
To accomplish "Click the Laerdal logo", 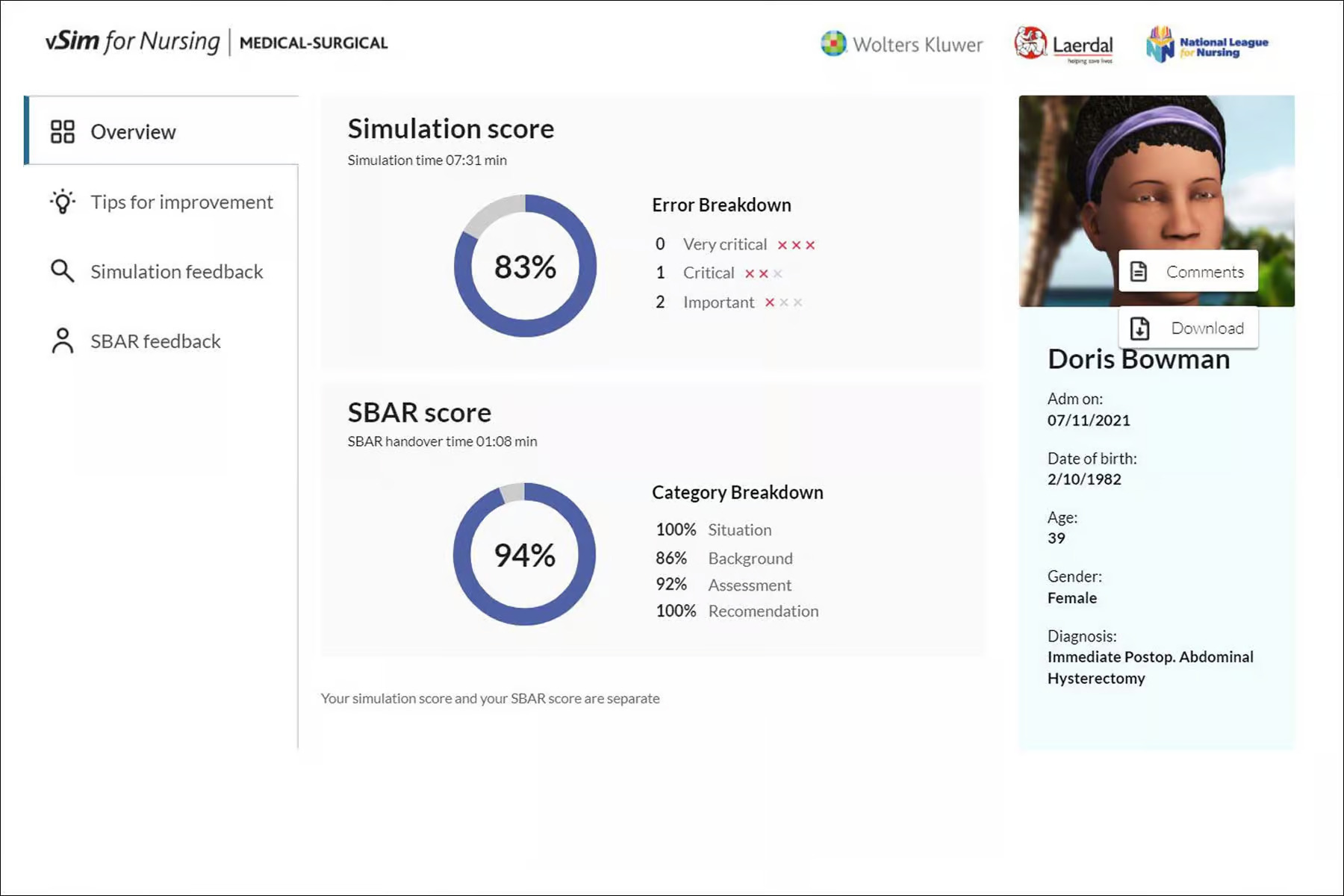I will click(1063, 44).
